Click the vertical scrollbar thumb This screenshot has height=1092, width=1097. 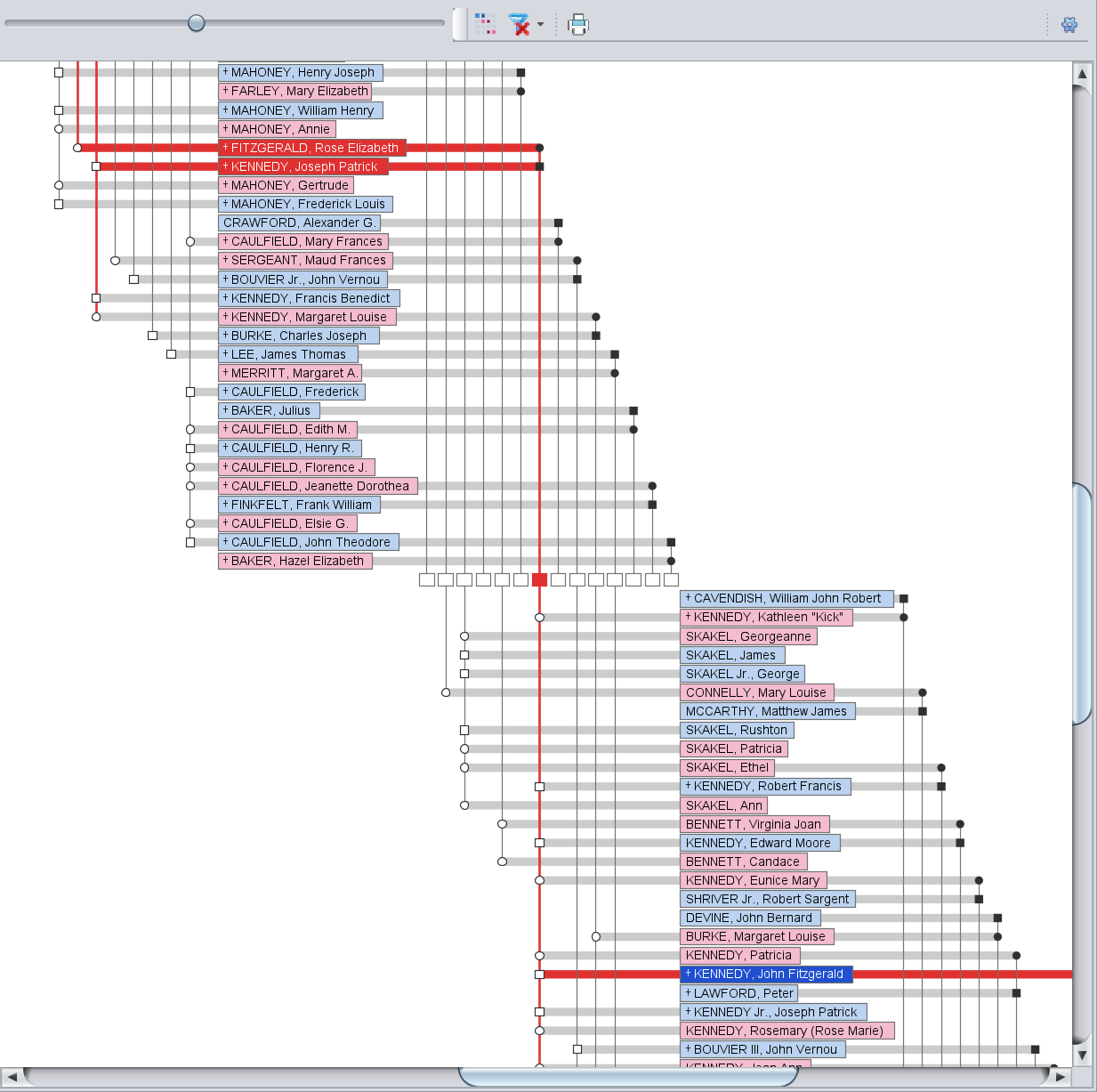pyautogui.click(x=1082, y=603)
